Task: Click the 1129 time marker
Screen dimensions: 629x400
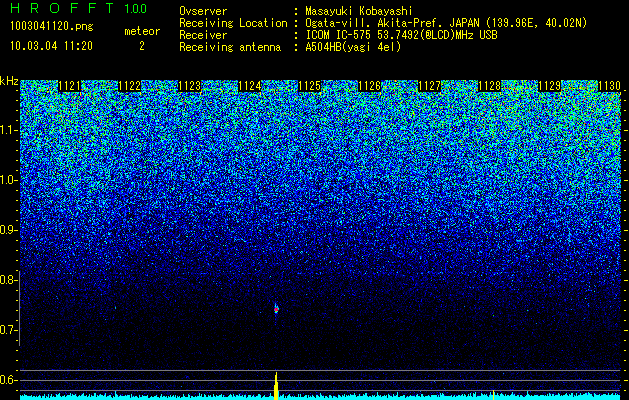Action: point(549,86)
